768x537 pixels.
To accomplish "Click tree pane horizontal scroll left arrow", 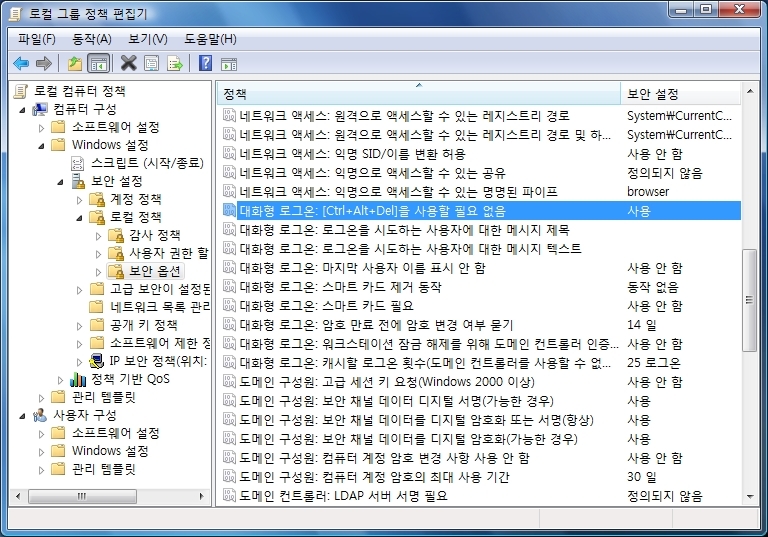I will pyautogui.click(x=18, y=496).
